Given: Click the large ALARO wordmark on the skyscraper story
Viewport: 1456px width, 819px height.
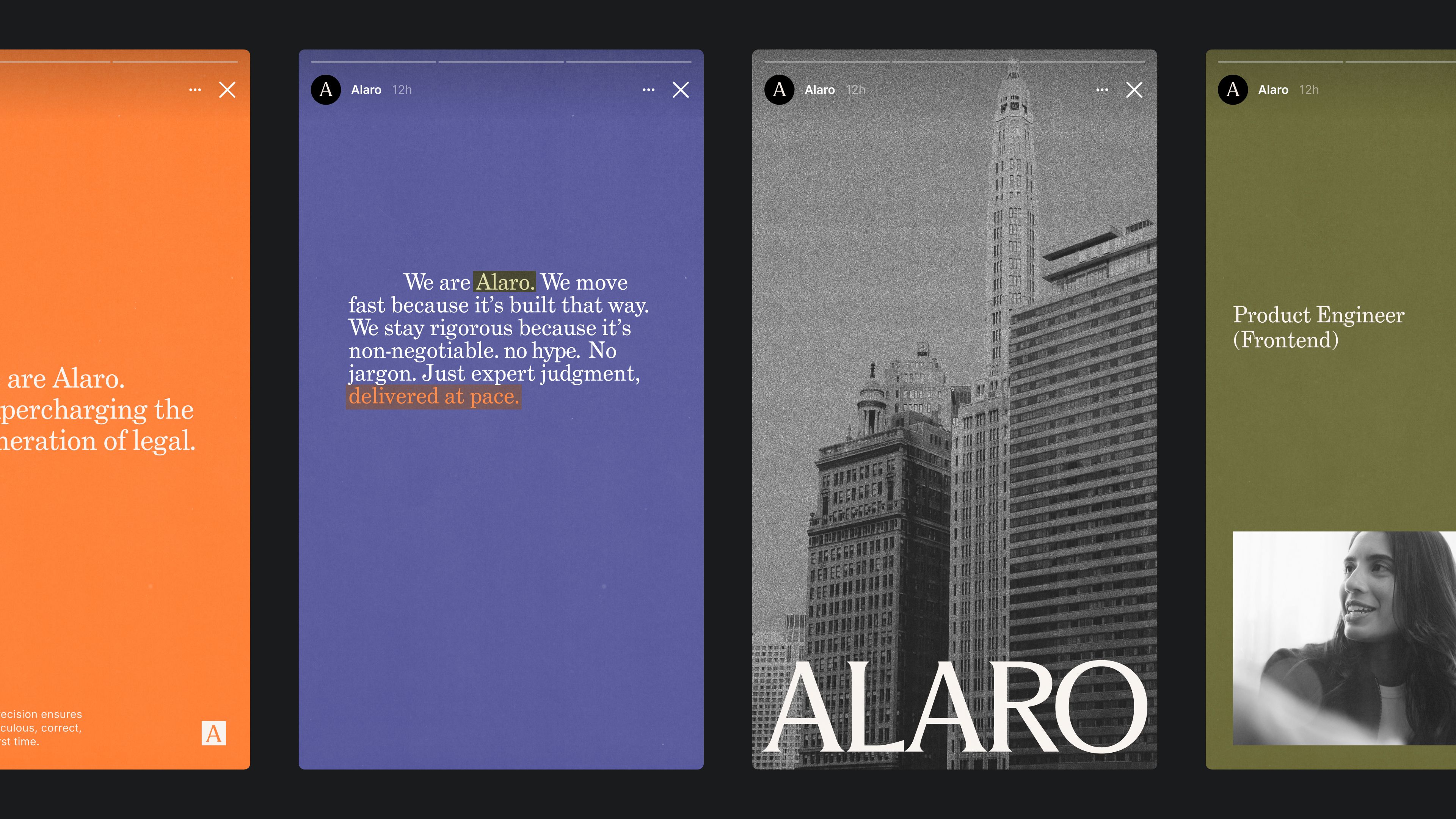Looking at the screenshot, I should click(955, 706).
